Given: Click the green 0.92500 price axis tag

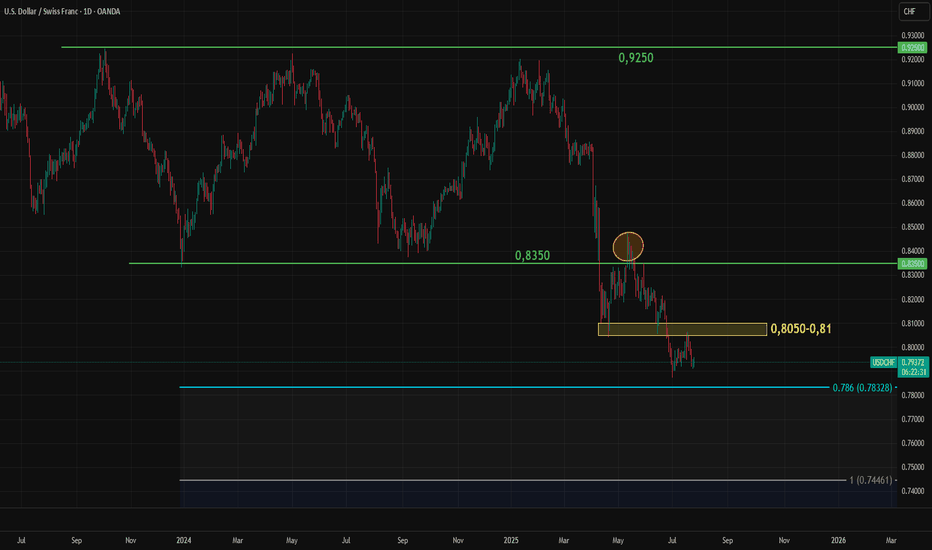Looking at the screenshot, I should pos(912,48).
